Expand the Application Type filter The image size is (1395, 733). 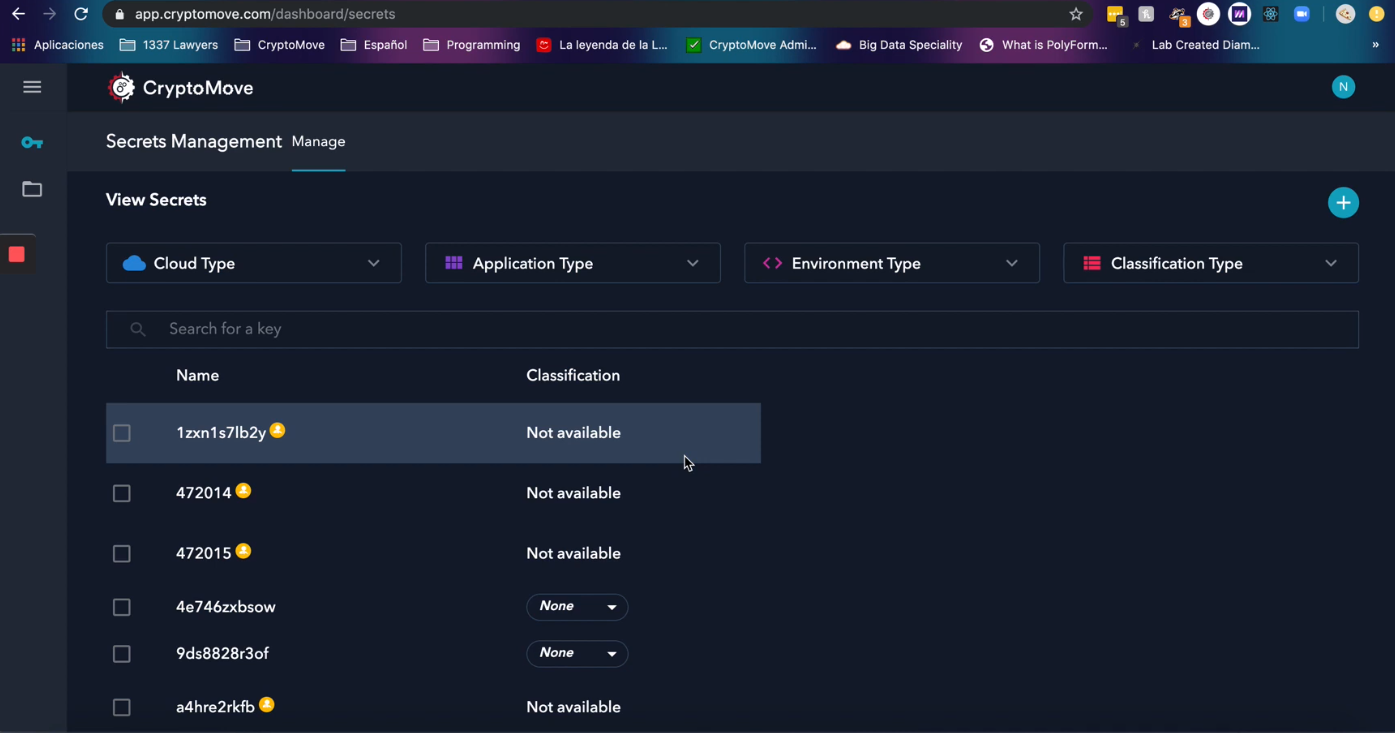click(x=573, y=263)
